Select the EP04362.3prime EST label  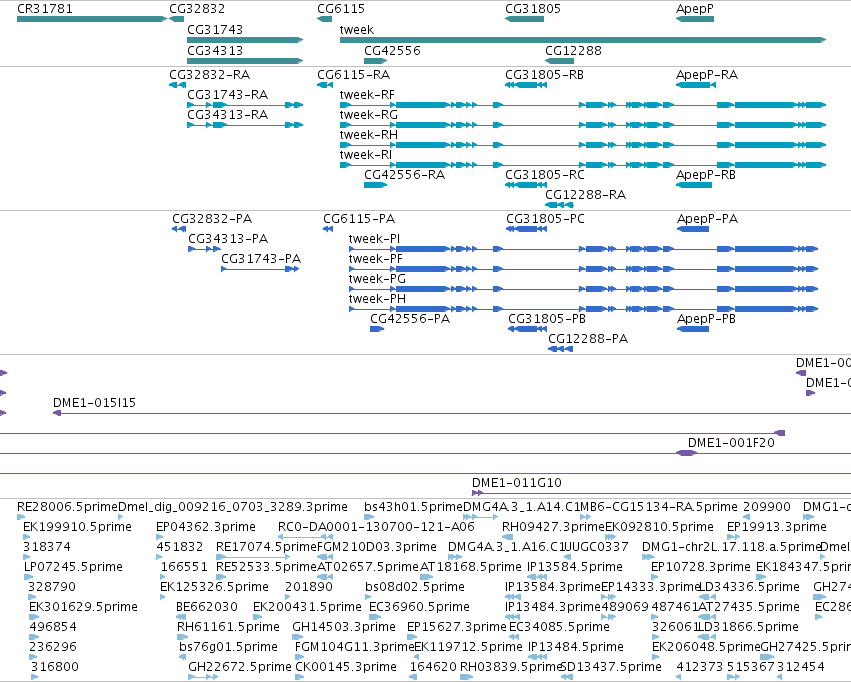(206, 527)
